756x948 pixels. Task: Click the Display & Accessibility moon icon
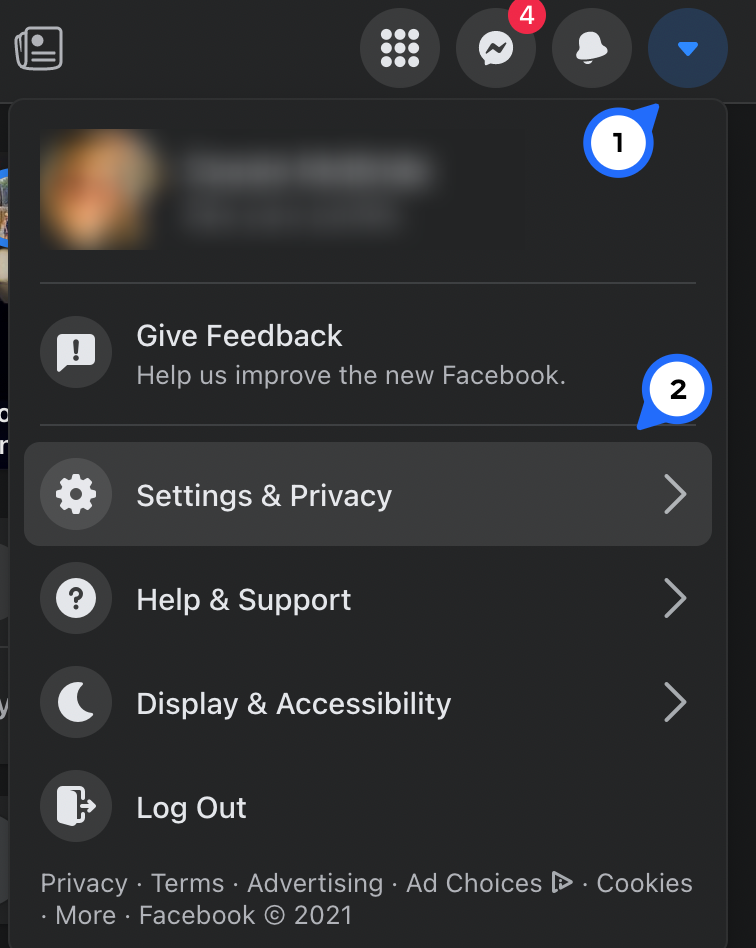[76, 703]
